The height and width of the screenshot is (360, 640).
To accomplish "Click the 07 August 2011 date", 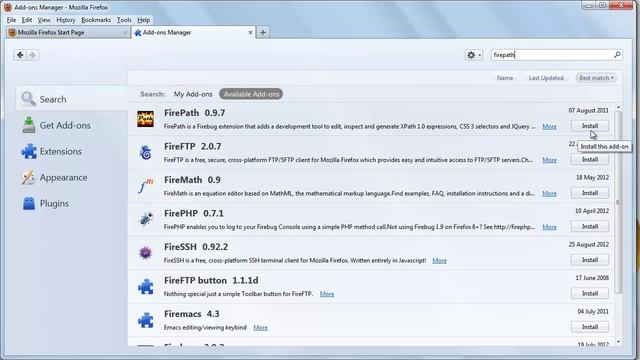I will (588, 110).
